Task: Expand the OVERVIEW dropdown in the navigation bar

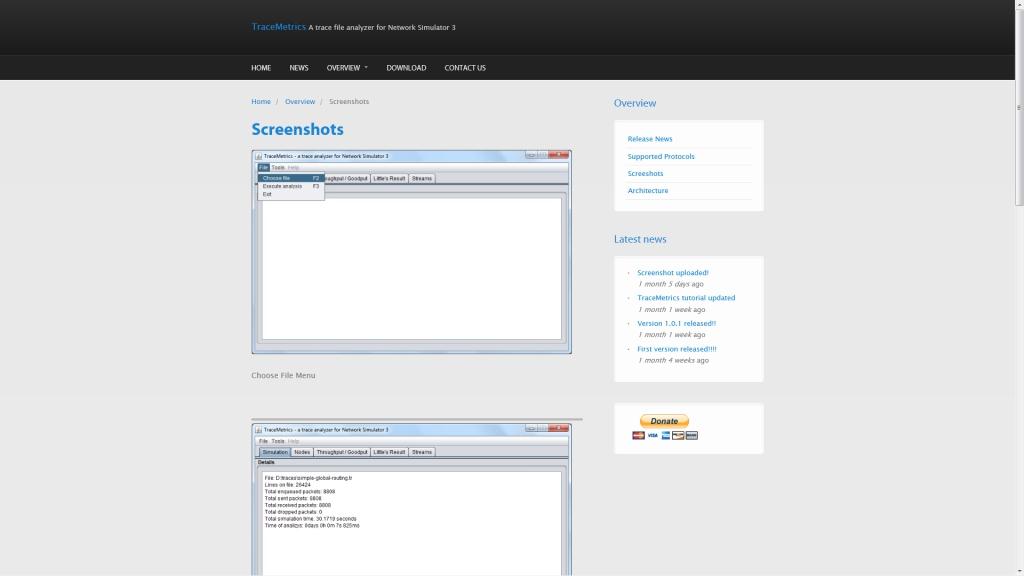Action: 347,68
